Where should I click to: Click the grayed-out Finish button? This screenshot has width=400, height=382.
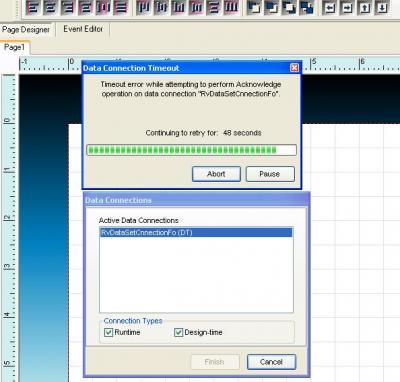pos(215,362)
